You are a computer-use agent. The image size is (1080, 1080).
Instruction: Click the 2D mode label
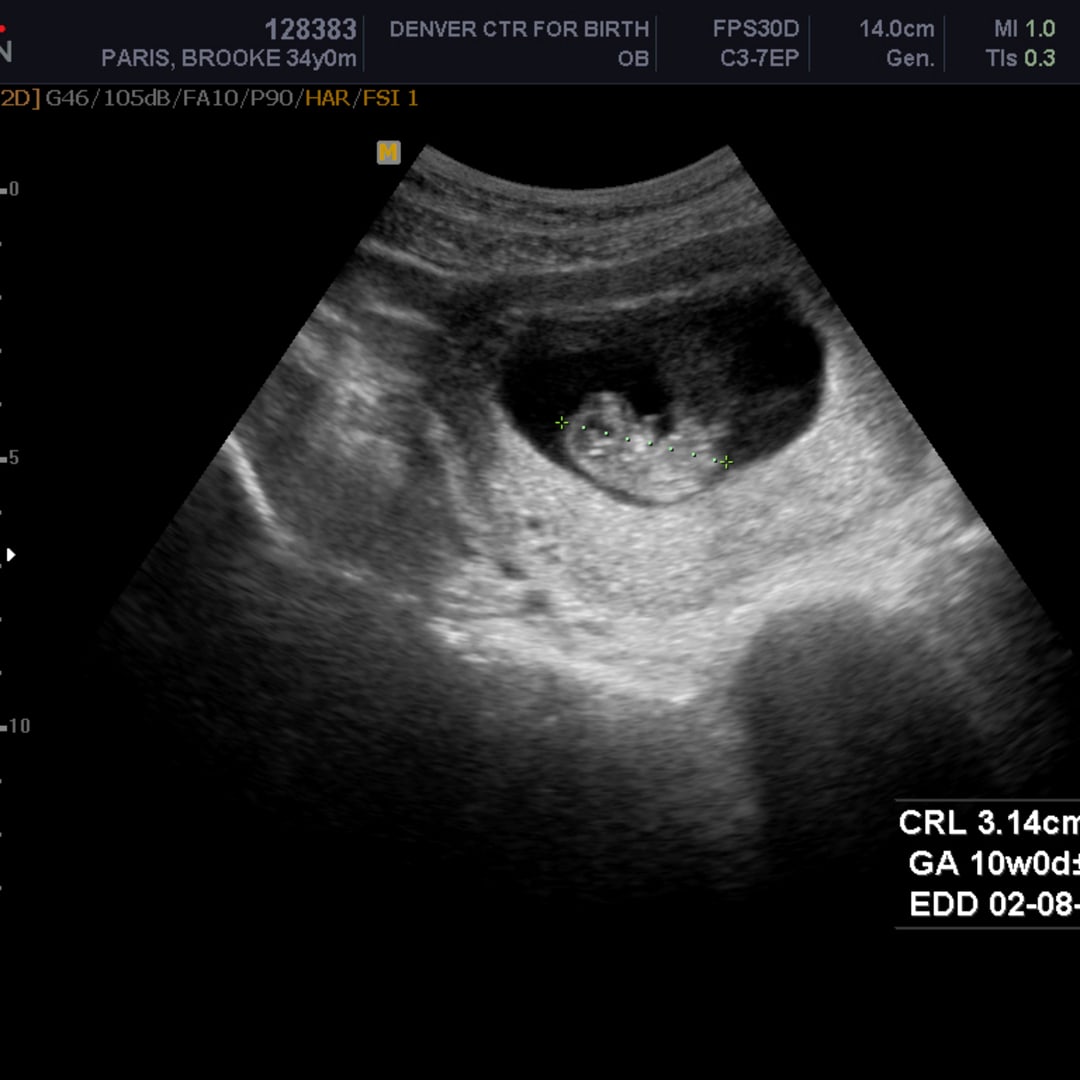click(20, 98)
